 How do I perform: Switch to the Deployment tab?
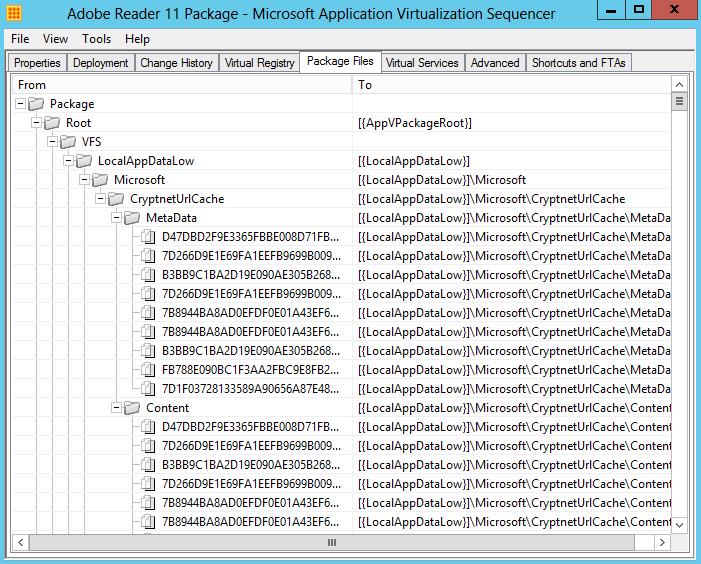101,63
